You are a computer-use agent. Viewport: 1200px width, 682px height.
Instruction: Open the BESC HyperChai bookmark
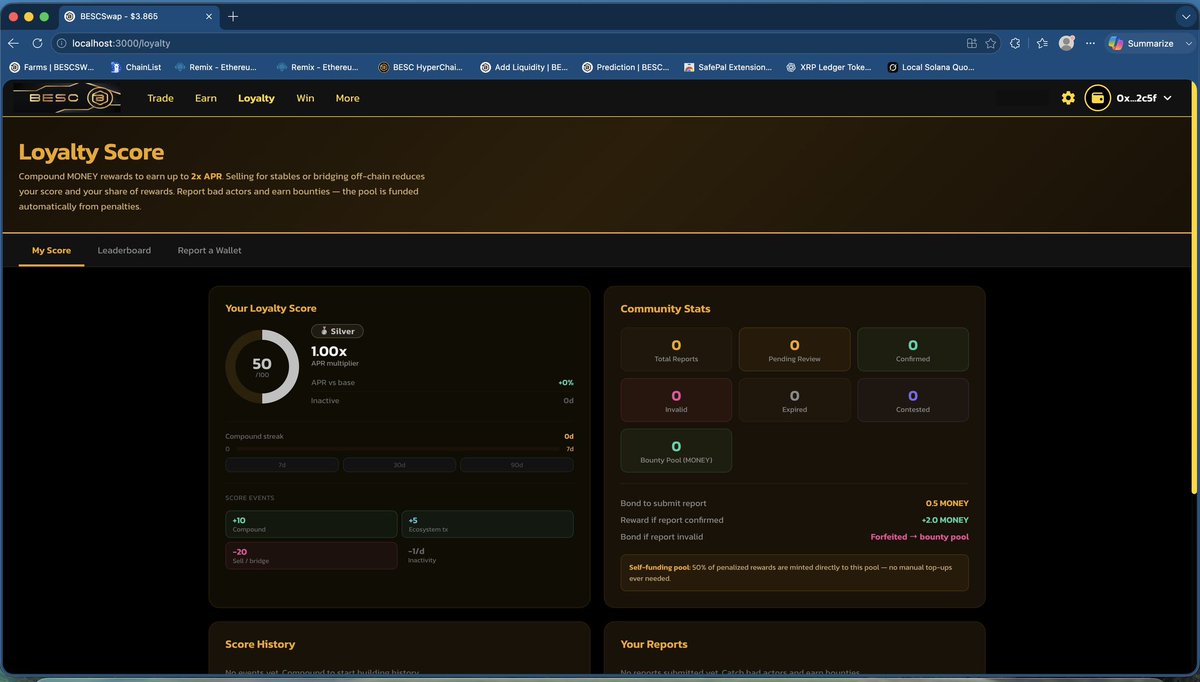(x=420, y=67)
